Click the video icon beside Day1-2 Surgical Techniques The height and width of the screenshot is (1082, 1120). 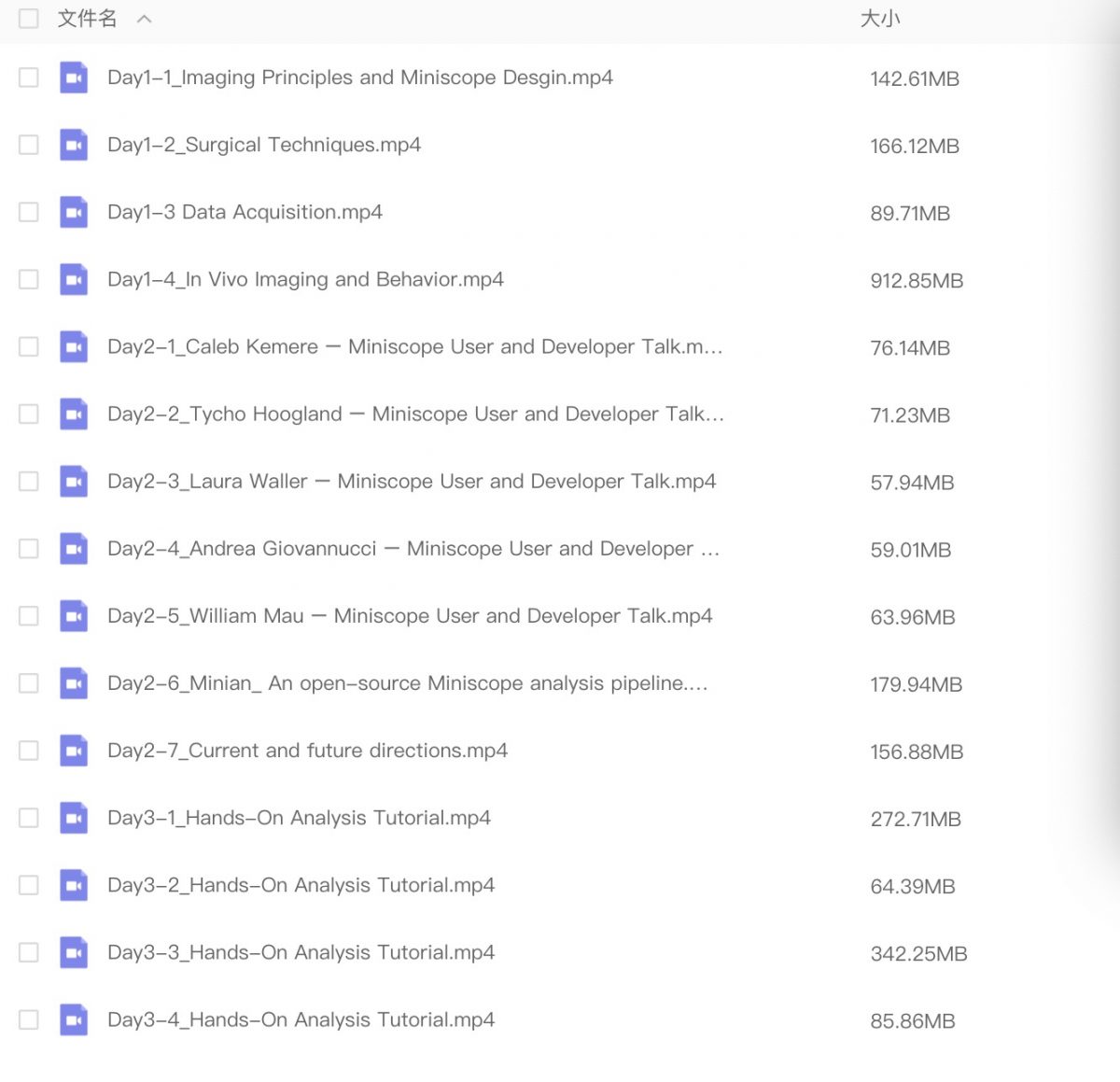point(74,145)
